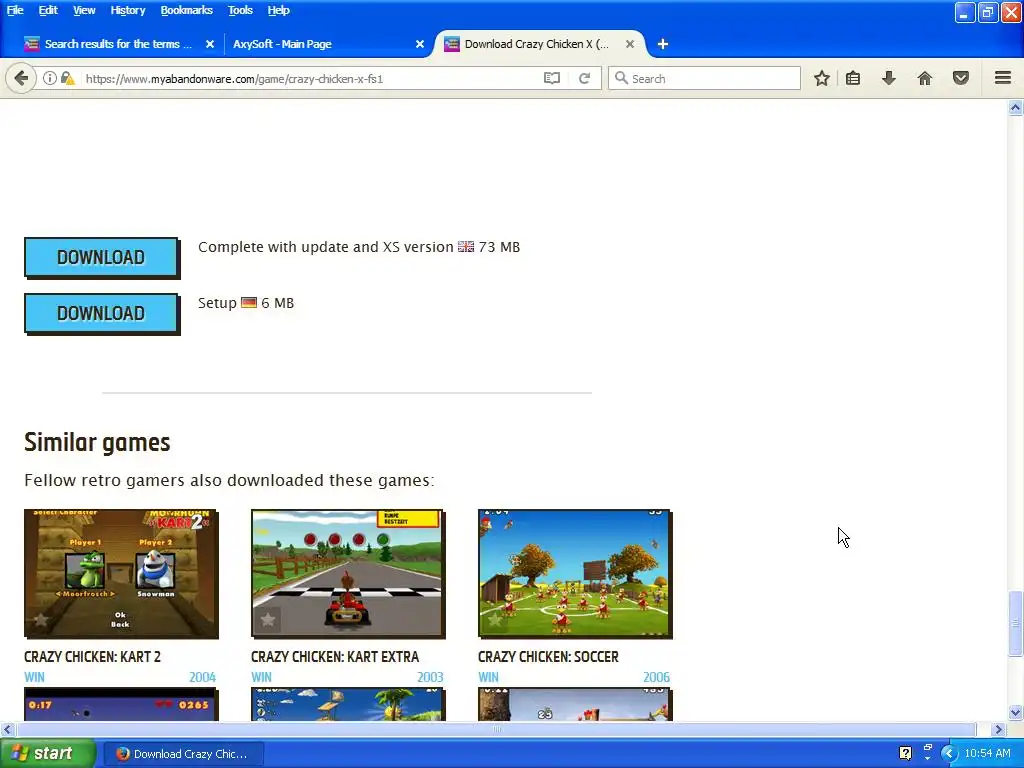Open Crazy Chicken: Kart Extra title link

(335, 657)
